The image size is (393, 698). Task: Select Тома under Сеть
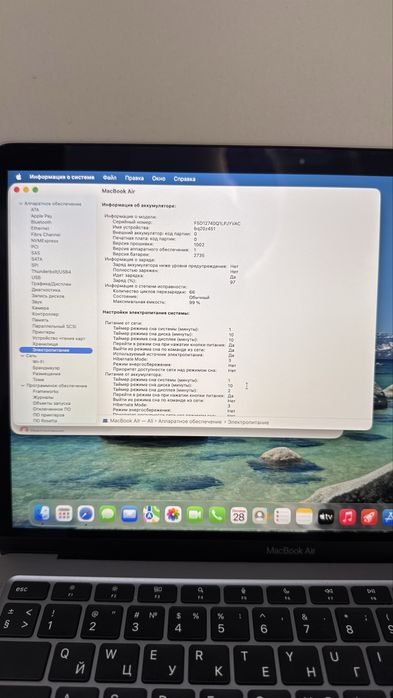[x=39, y=380]
